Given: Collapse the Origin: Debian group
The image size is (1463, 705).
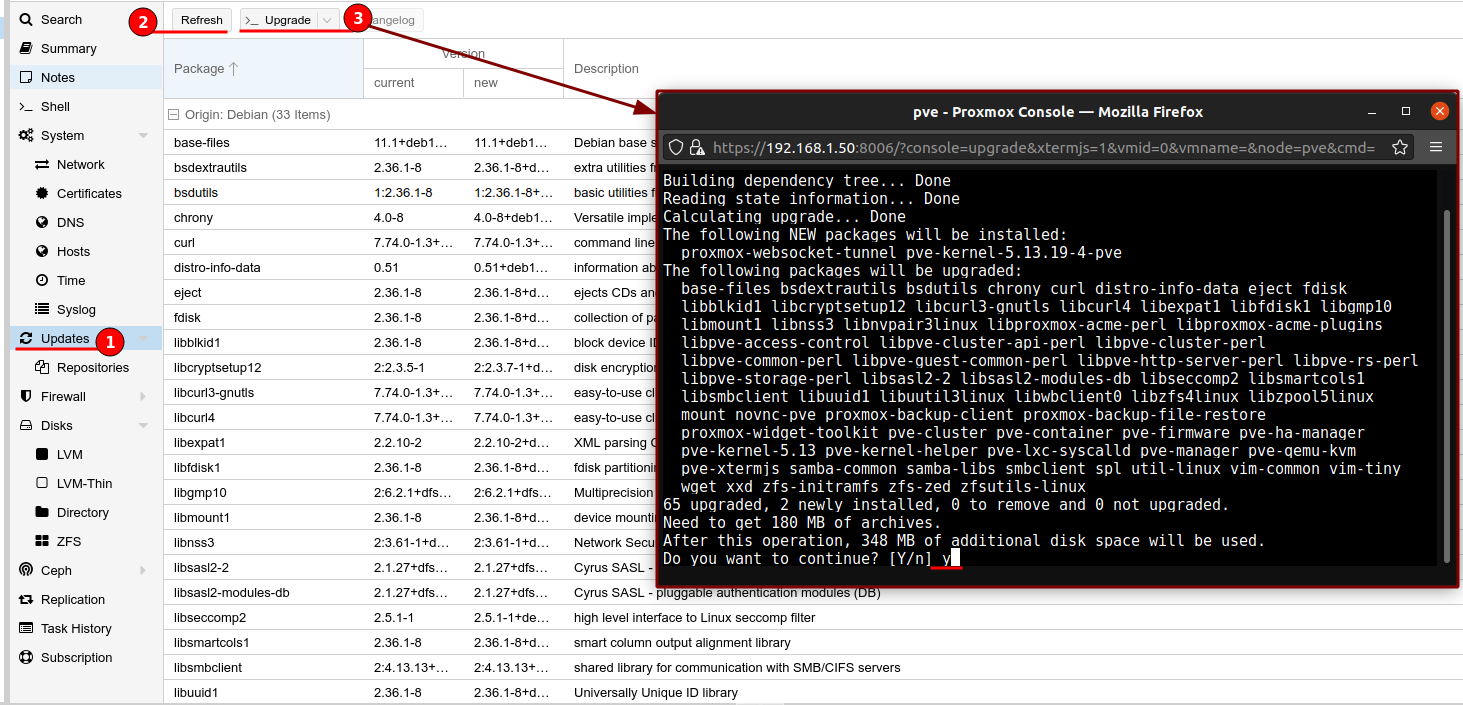Looking at the screenshot, I should click(173, 115).
